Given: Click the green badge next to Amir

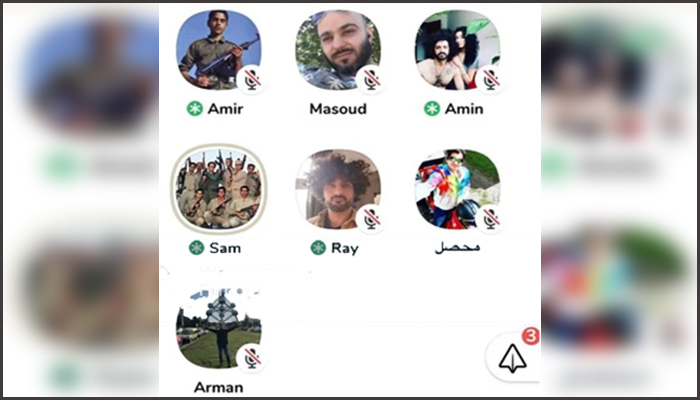Looking at the screenshot, I should (x=195, y=108).
